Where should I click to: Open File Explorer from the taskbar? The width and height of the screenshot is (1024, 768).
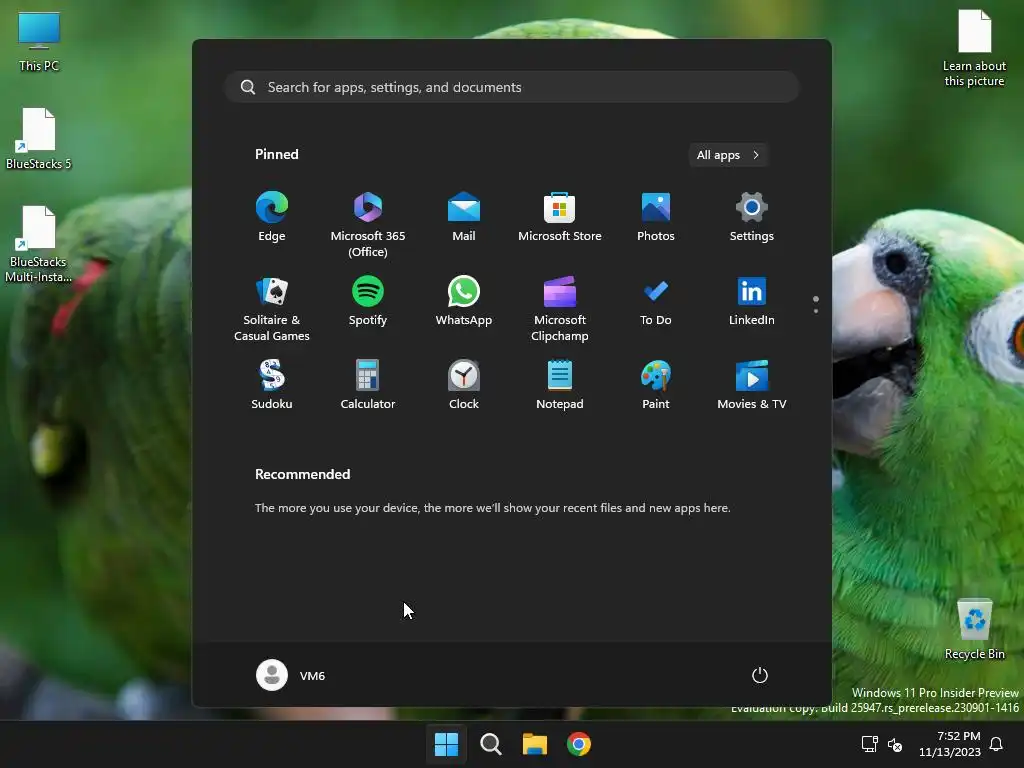point(535,744)
